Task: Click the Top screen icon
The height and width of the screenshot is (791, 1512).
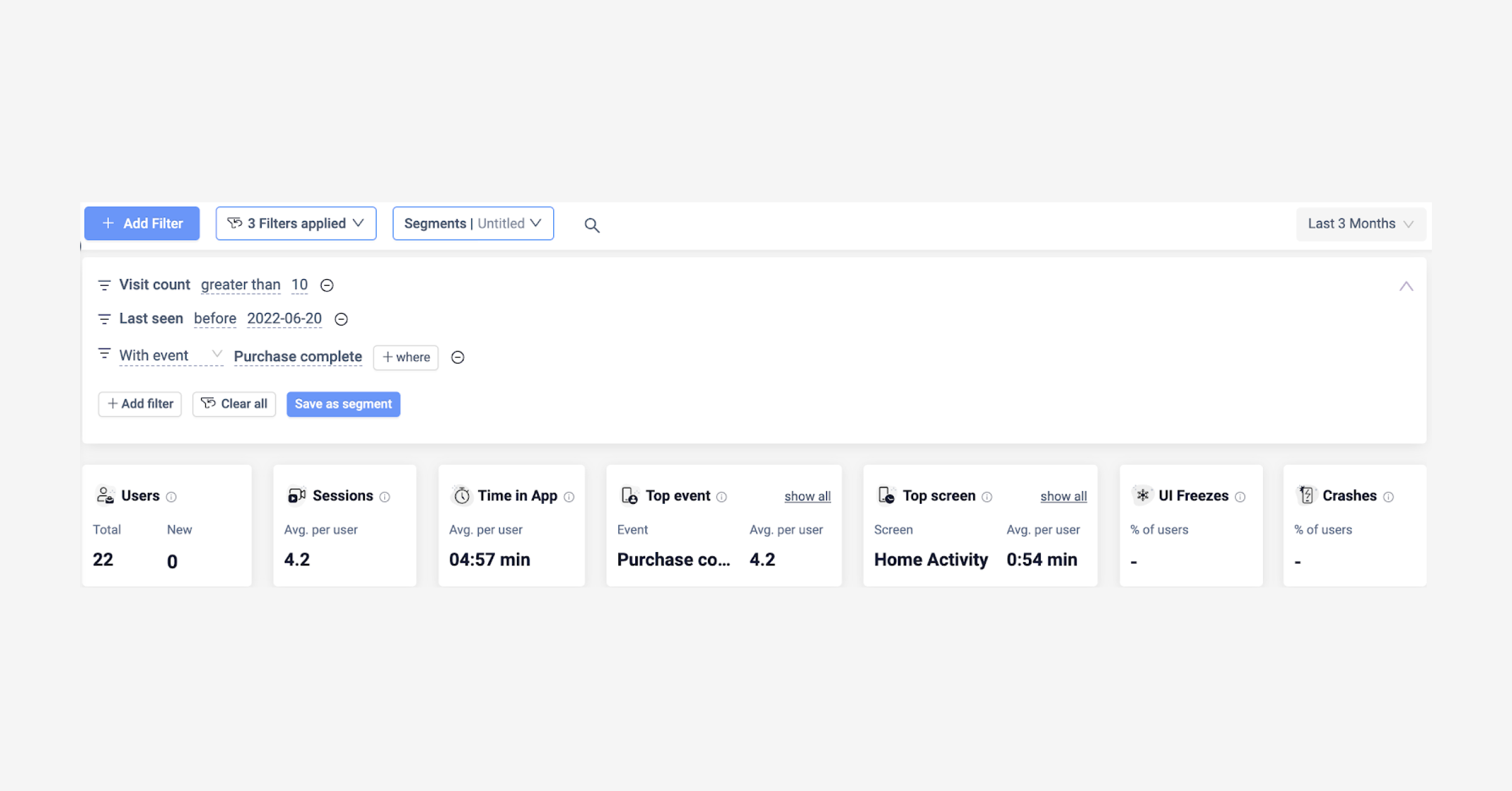Action: tap(886, 495)
